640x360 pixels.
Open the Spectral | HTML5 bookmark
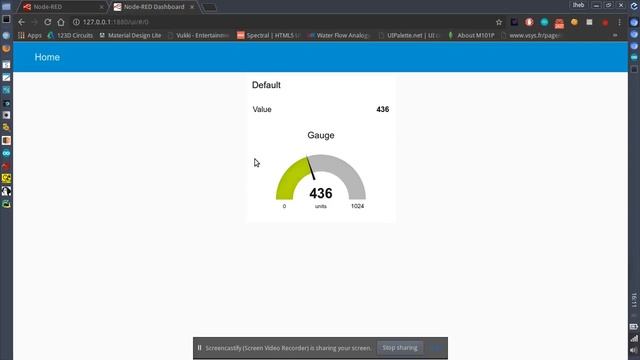tap(268, 36)
